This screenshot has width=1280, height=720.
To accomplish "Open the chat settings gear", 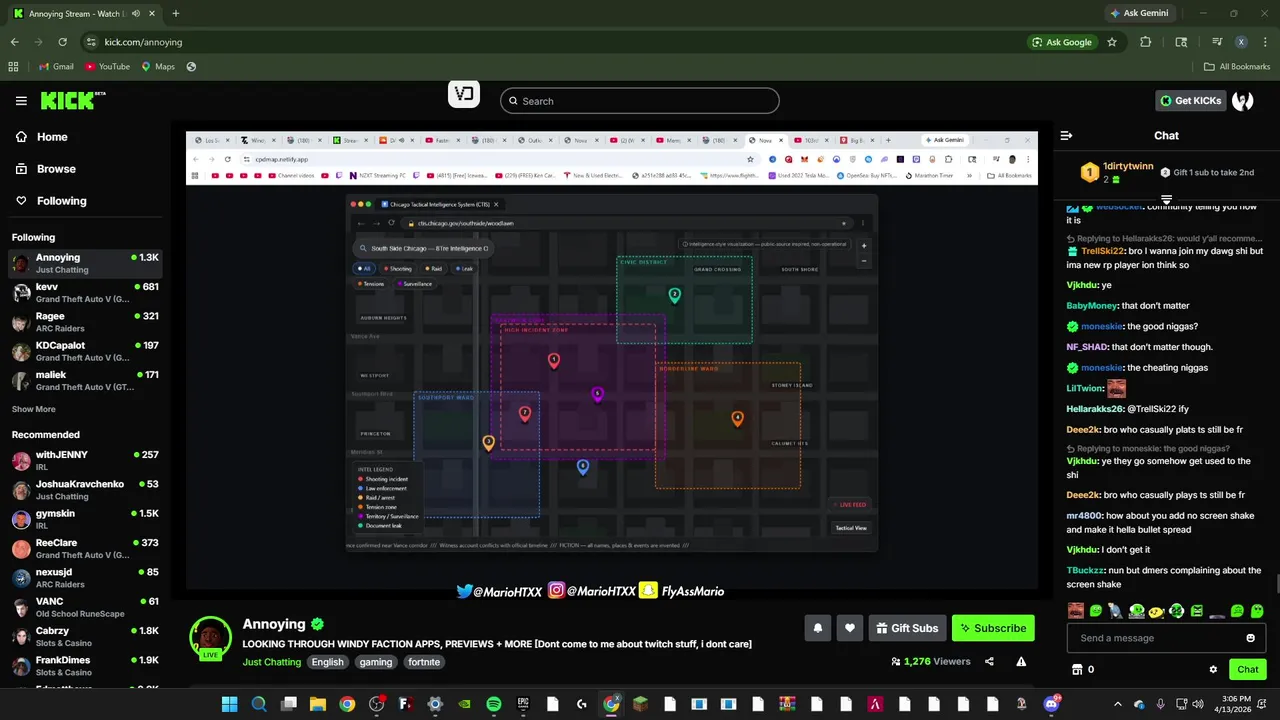I will pos(1213,669).
